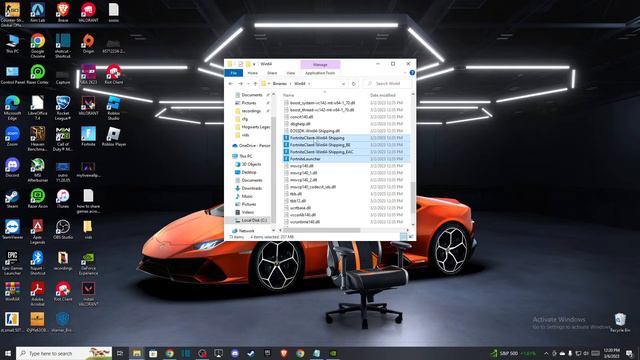Select the MSI Afterburner desktop icon

(x=38, y=170)
